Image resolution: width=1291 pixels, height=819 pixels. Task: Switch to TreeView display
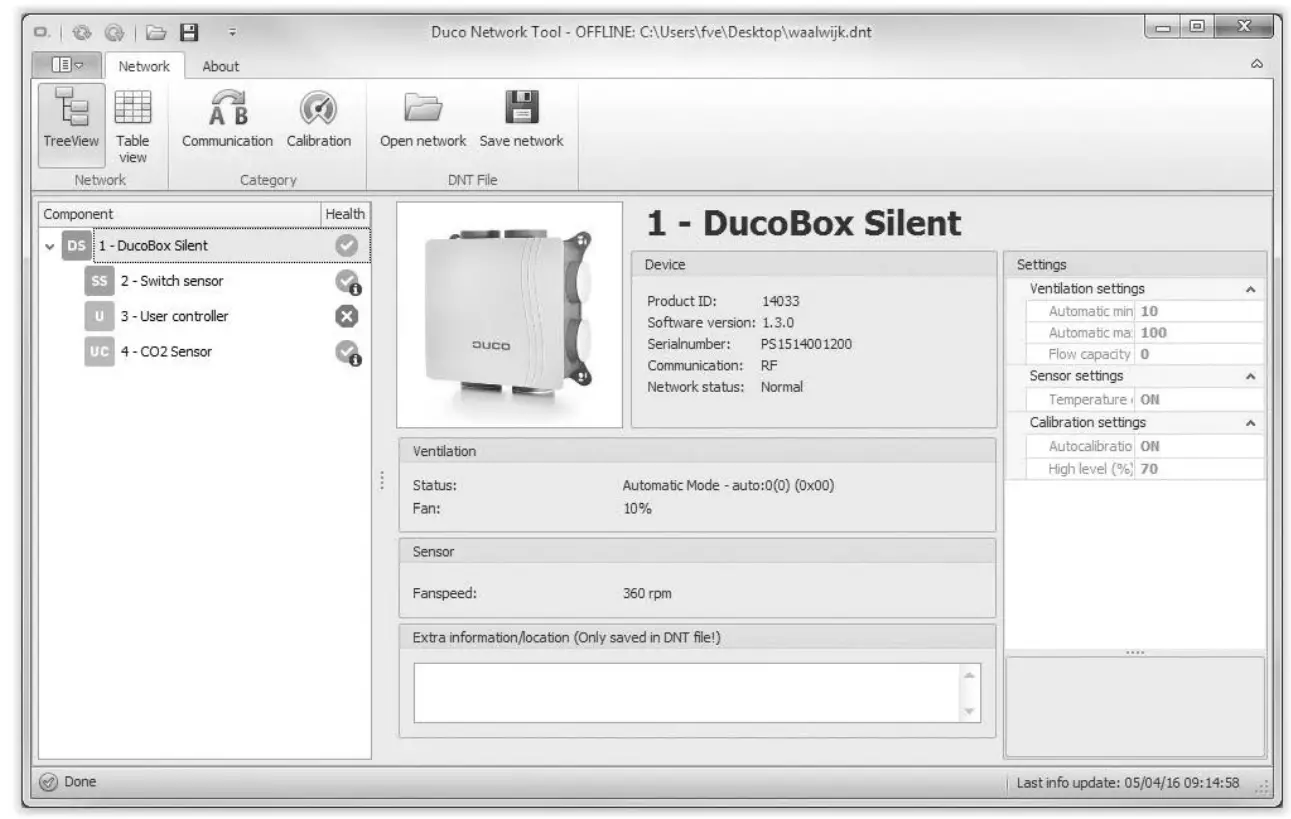coord(70,124)
